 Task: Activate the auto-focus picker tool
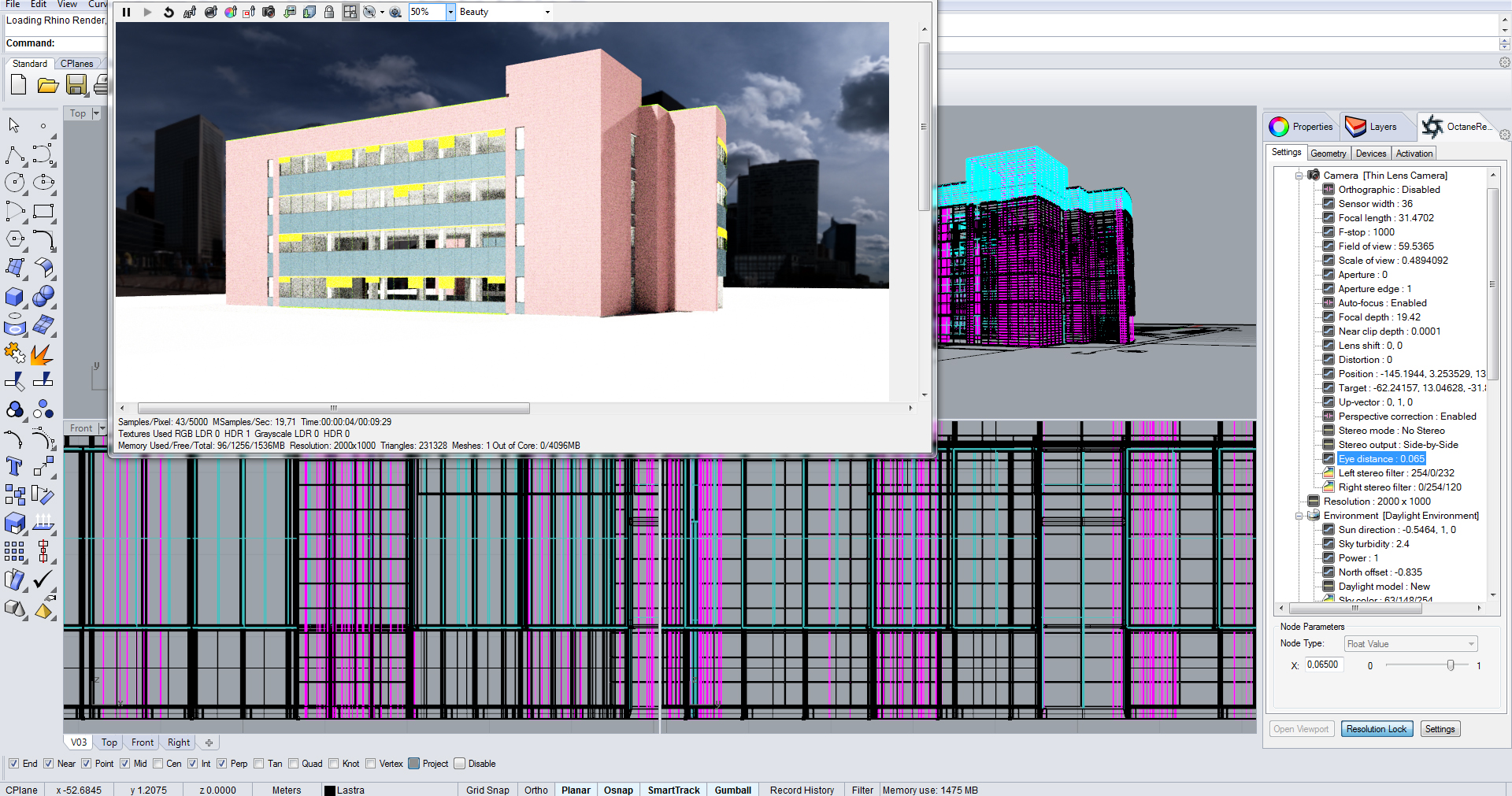coord(190,12)
